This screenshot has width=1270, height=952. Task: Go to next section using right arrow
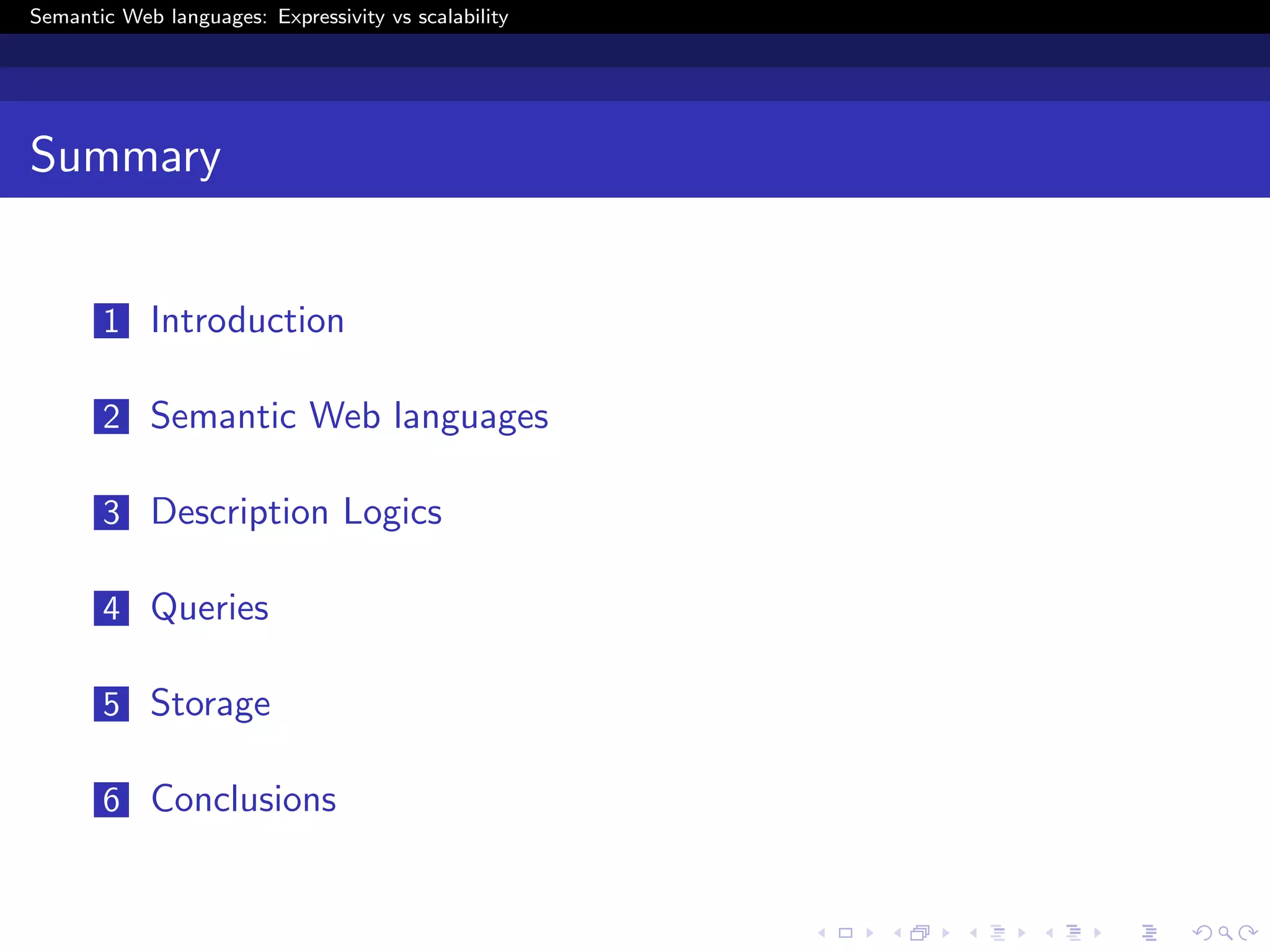1098,933
